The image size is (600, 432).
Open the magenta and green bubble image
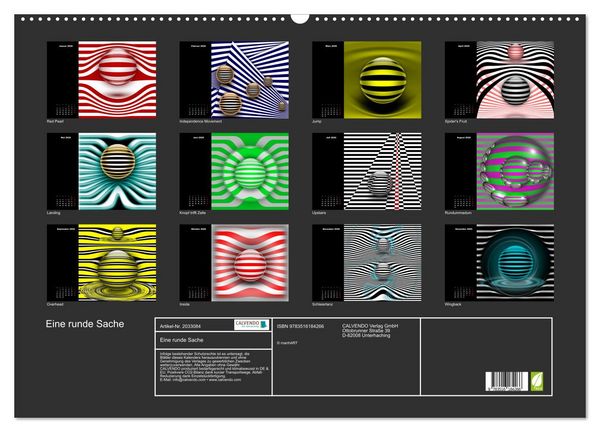pos(515,171)
